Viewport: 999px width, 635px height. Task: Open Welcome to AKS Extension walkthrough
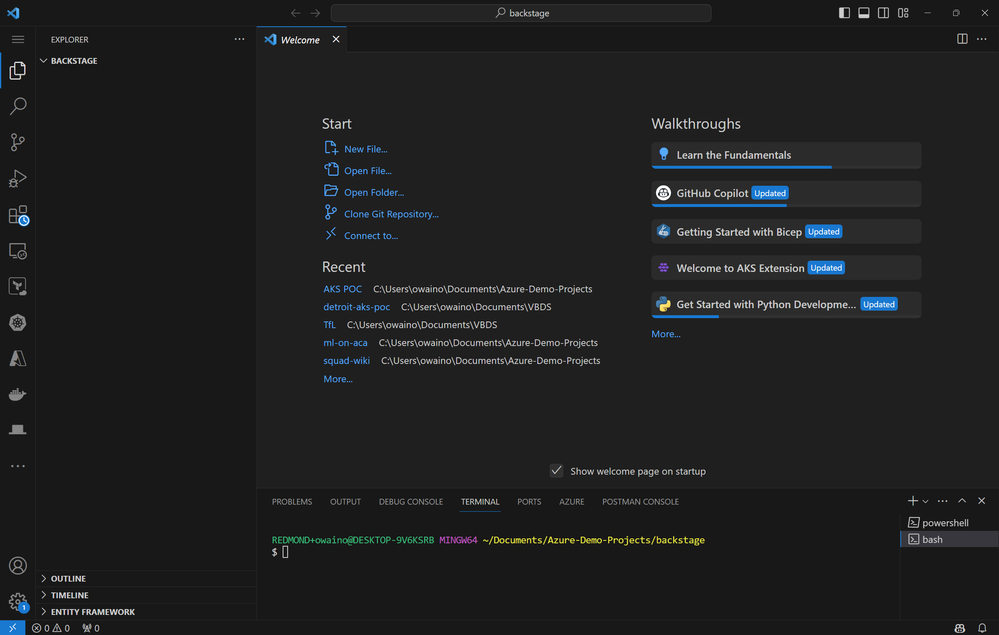[786, 268]
